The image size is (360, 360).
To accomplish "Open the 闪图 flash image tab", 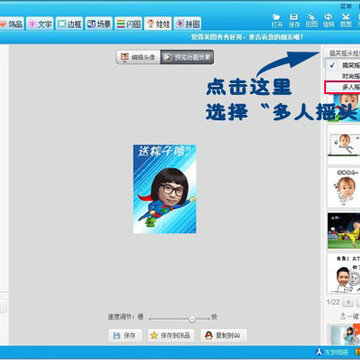I will [x=128, y=24].
